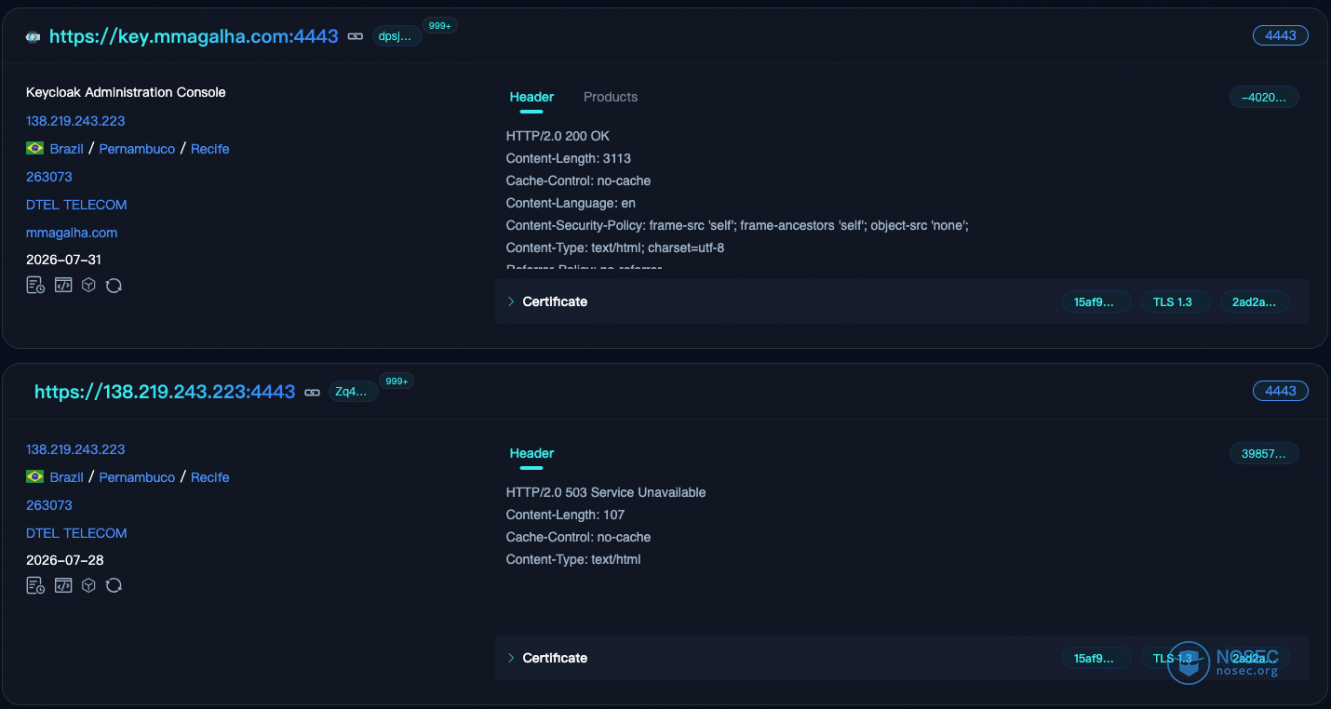Click DTEL TELECOM in Keycloak result

tap(77, 204)
